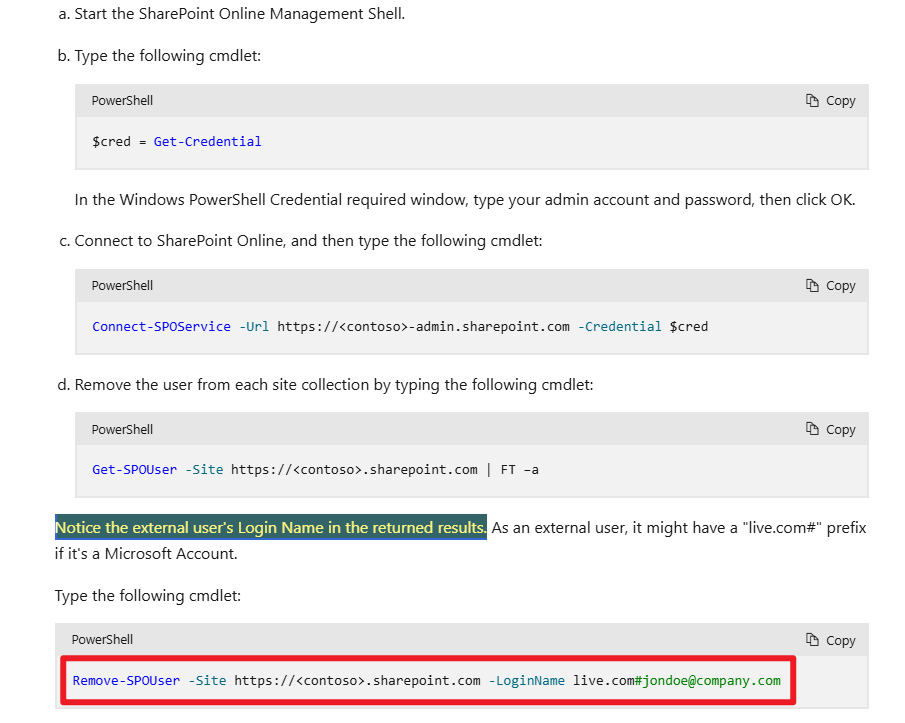Viewport: 905px width, 723px height.
Task: Click 'Type the following cmdlet:' under step b
Action: (167, 56)
